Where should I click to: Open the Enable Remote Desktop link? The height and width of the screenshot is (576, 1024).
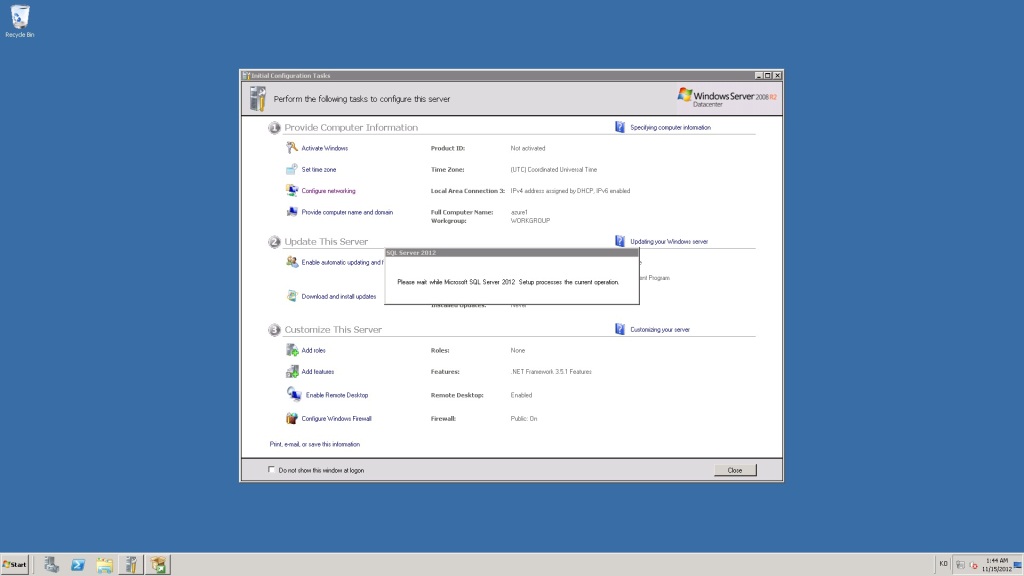[x=337, y=395]
